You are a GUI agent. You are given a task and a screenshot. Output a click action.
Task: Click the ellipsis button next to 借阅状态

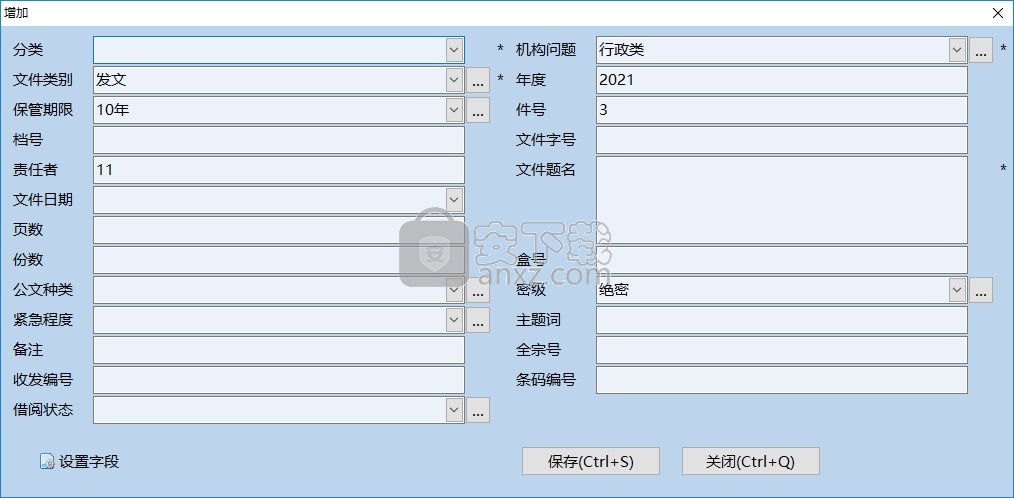478,409
